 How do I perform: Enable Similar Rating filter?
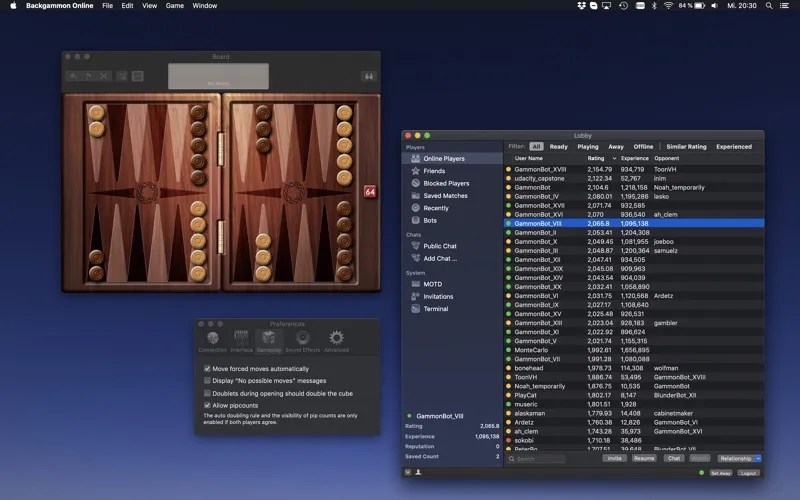686,146
